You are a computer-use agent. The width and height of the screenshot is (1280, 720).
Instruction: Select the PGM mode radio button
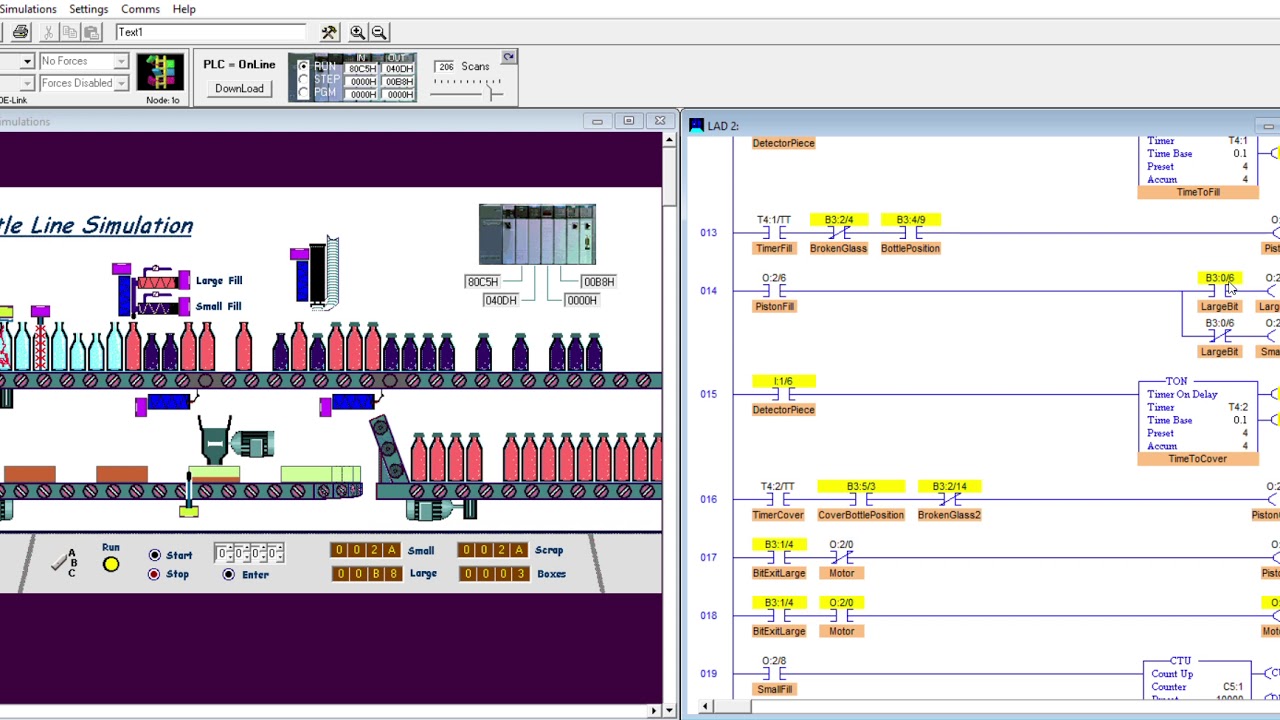coord(304,93)
